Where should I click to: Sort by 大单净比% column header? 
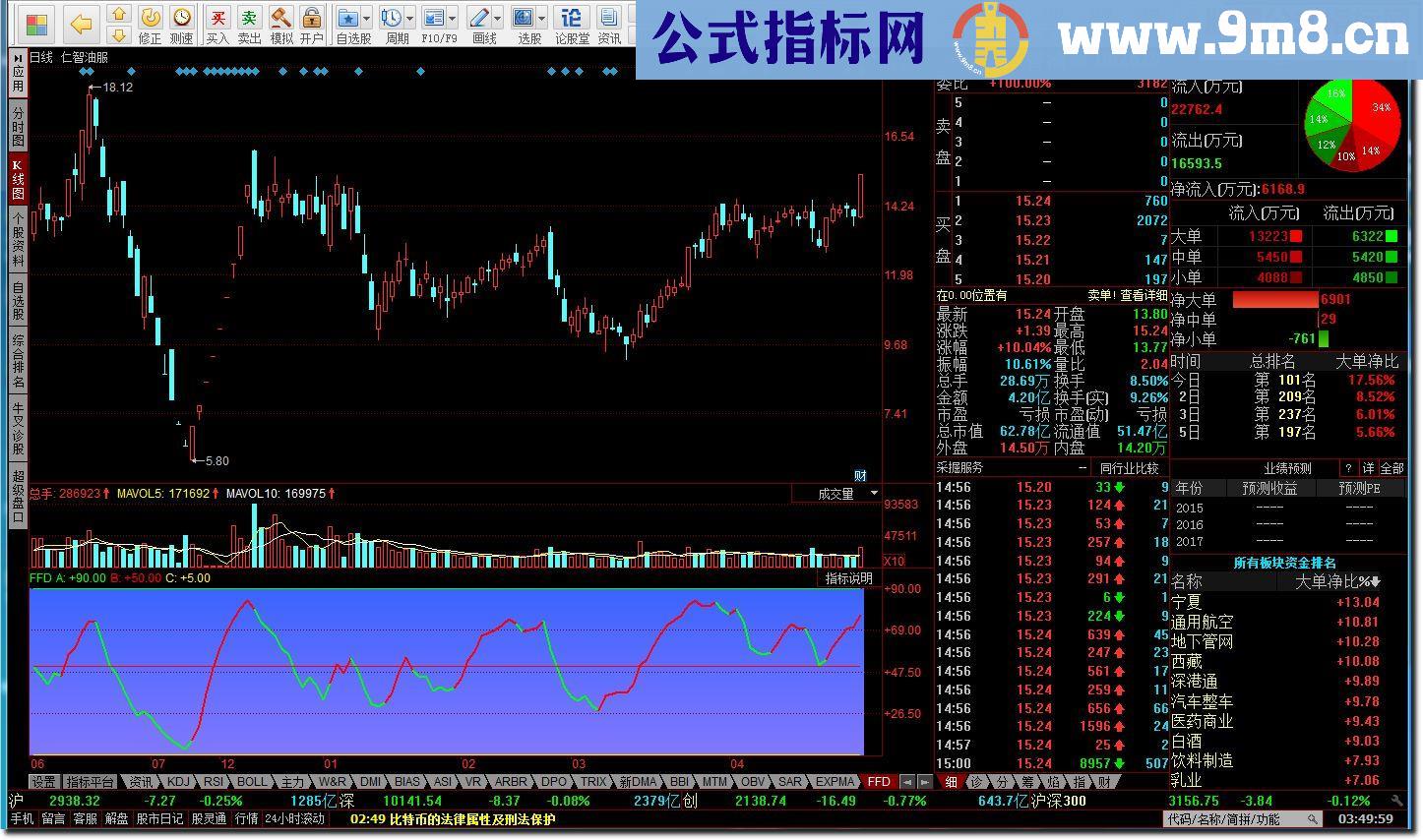point(1336,582)
